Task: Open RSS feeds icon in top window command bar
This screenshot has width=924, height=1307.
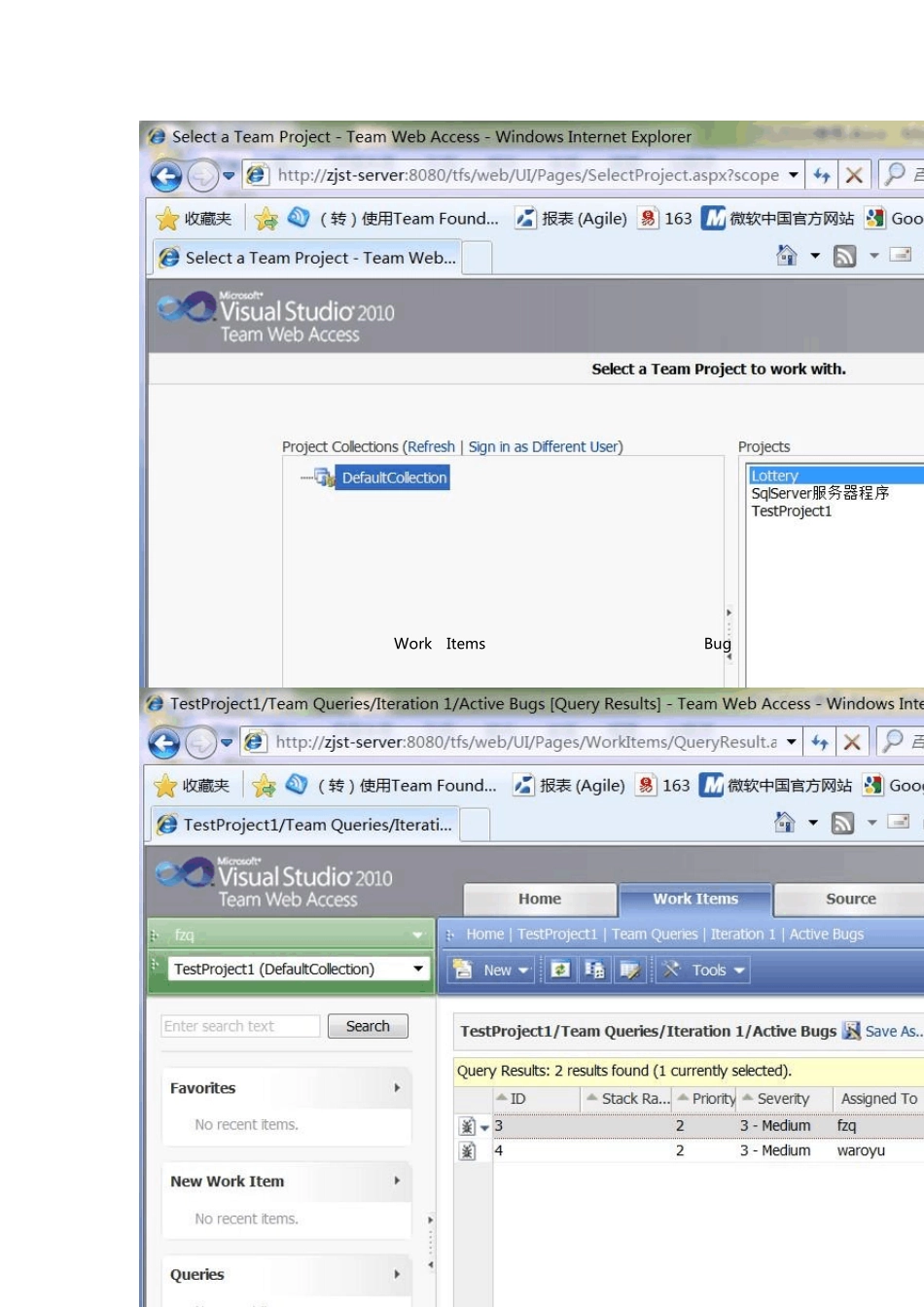Action: point(844,256)
